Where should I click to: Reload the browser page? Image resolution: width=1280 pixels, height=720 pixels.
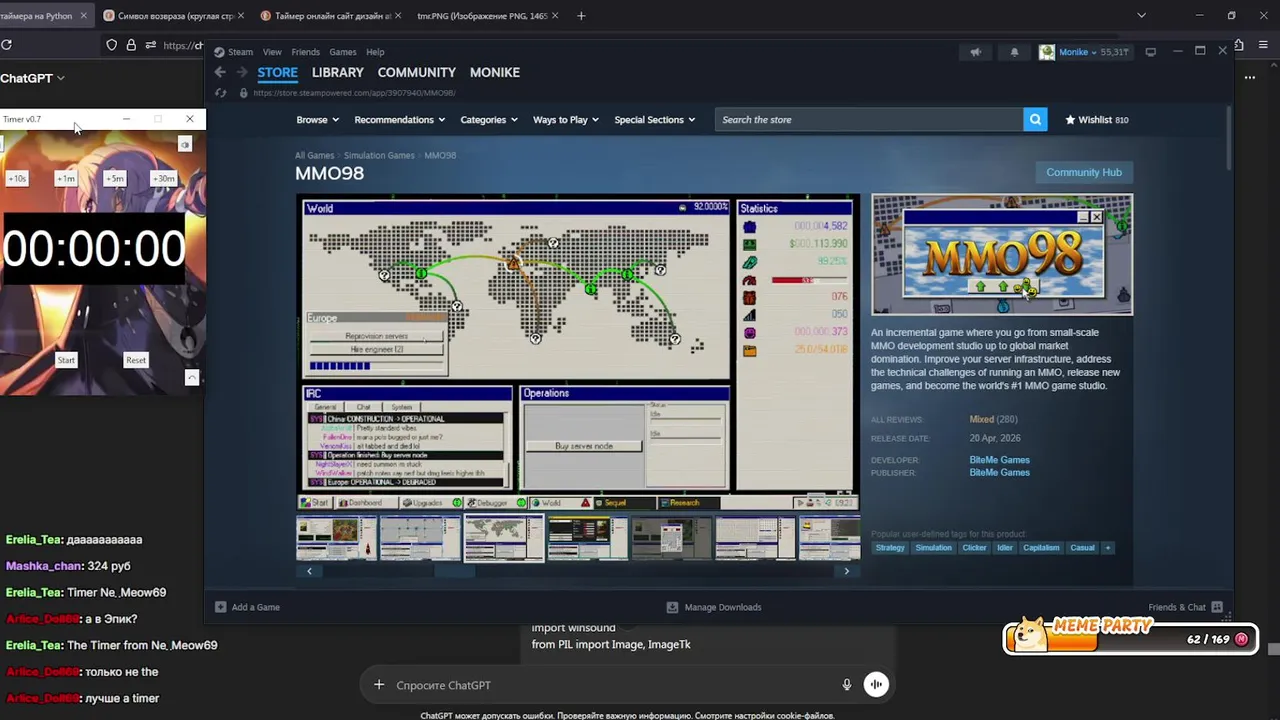pyautogui.click(x=7, y=45)
